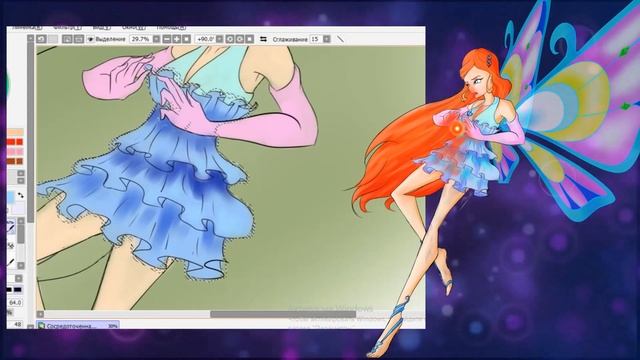The image size is (640, 360).
Task: Pick the first pink swatch
Action: pos(11,151)
